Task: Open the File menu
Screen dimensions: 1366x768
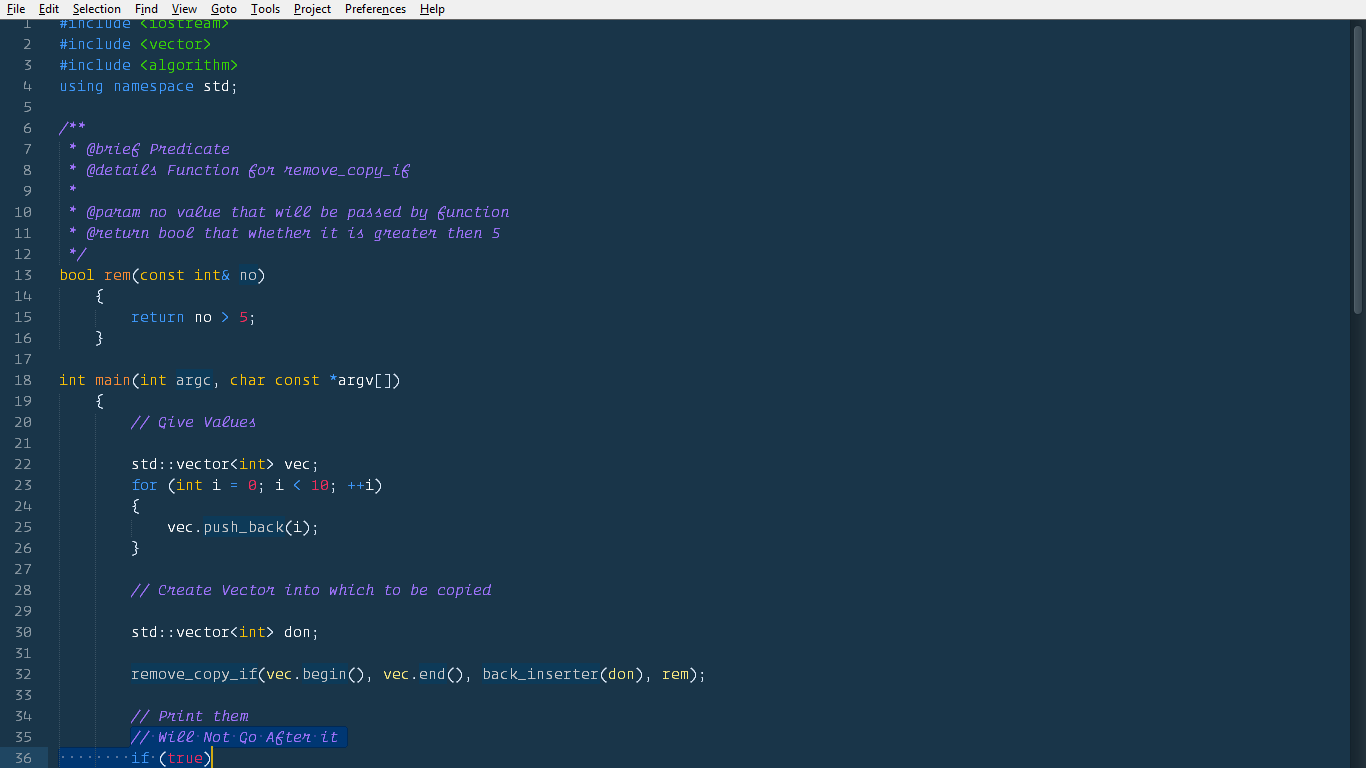Action: (16, 9)
